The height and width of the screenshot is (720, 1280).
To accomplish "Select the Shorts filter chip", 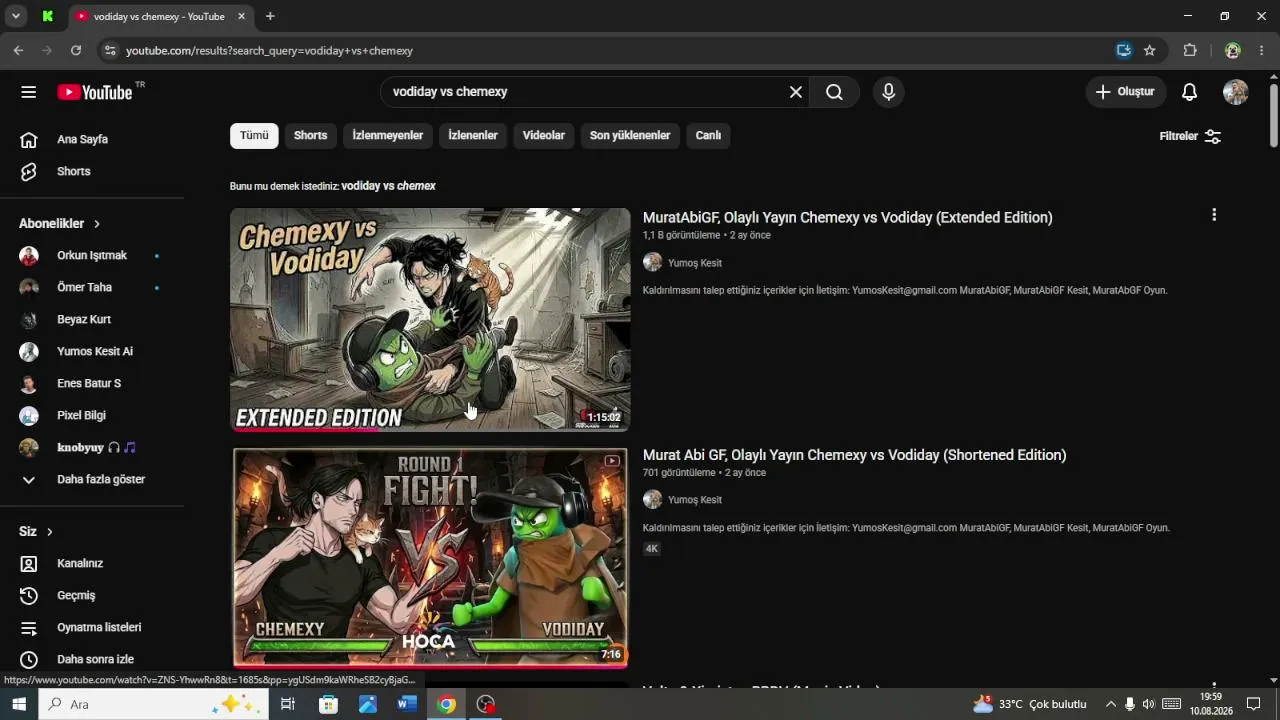I will tap(310, 136).
